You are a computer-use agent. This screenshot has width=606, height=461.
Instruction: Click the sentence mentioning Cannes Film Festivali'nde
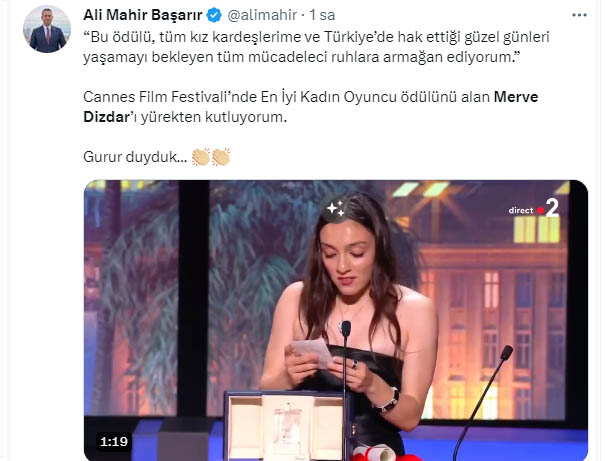pos(310,107)
